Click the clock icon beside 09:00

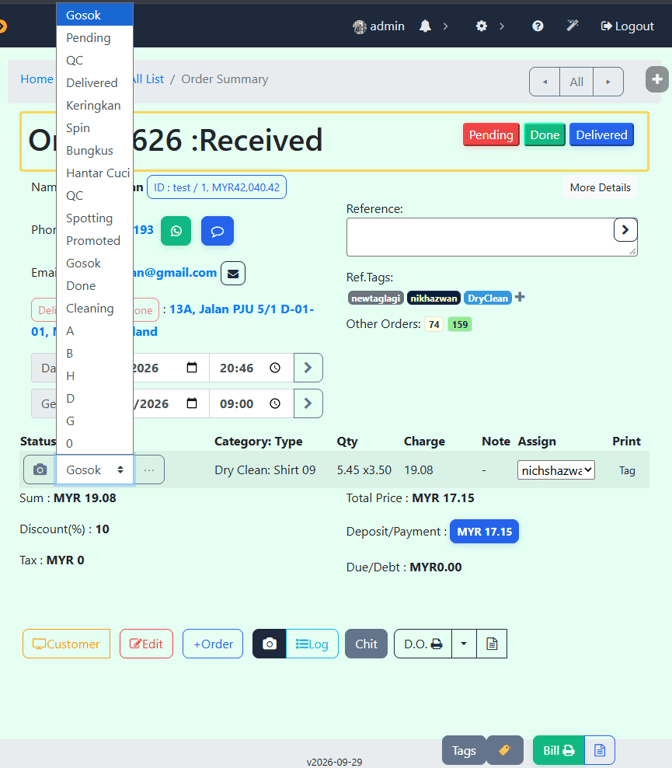(x=275, y=404)
